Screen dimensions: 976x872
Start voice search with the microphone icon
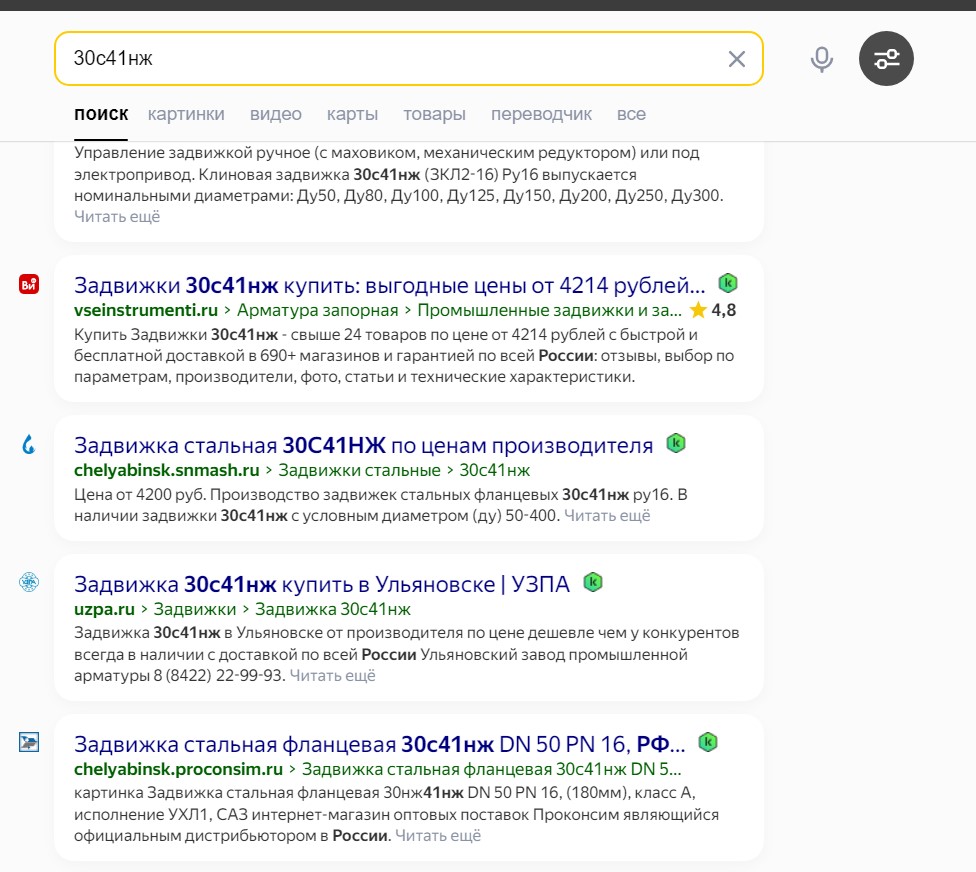coord(822,60)
